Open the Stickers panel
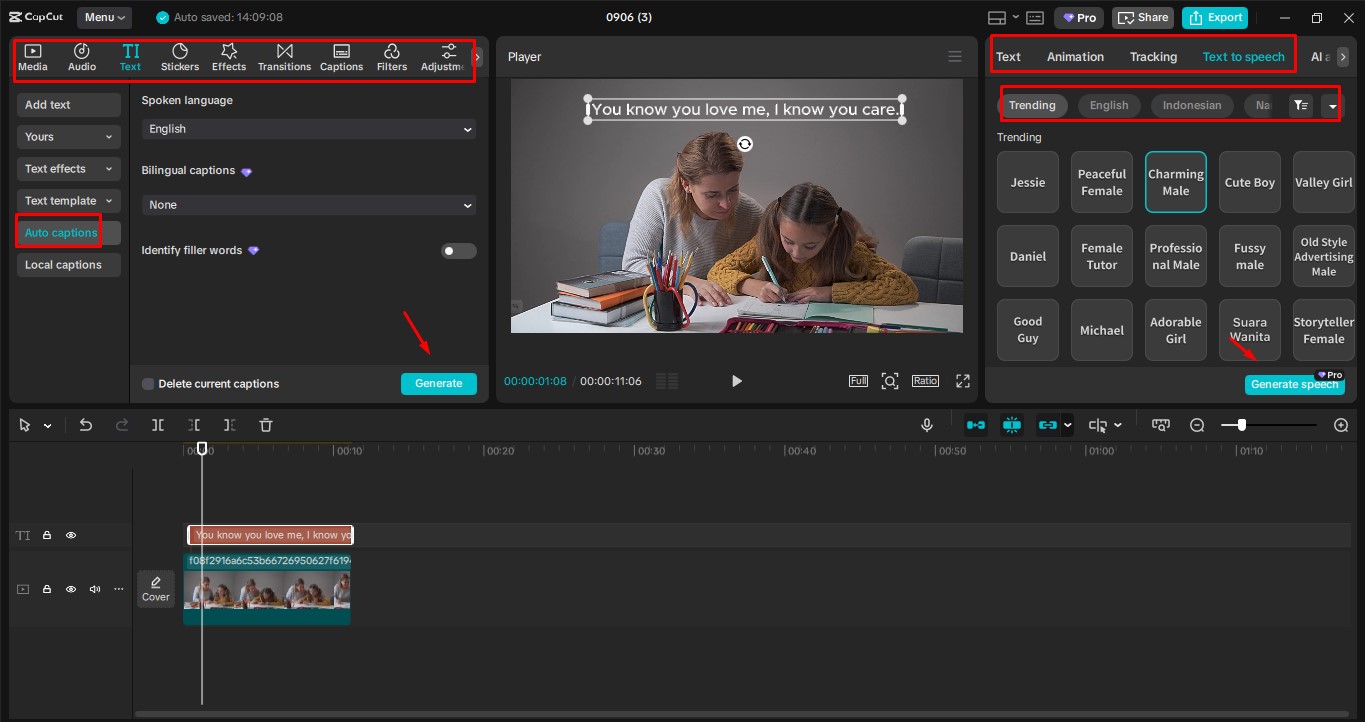The image size is (1365, 722). tap(180, 57)
